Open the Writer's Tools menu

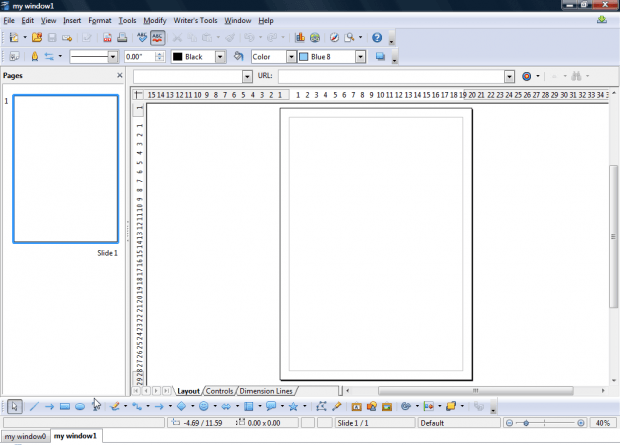(x=195, y=21)
